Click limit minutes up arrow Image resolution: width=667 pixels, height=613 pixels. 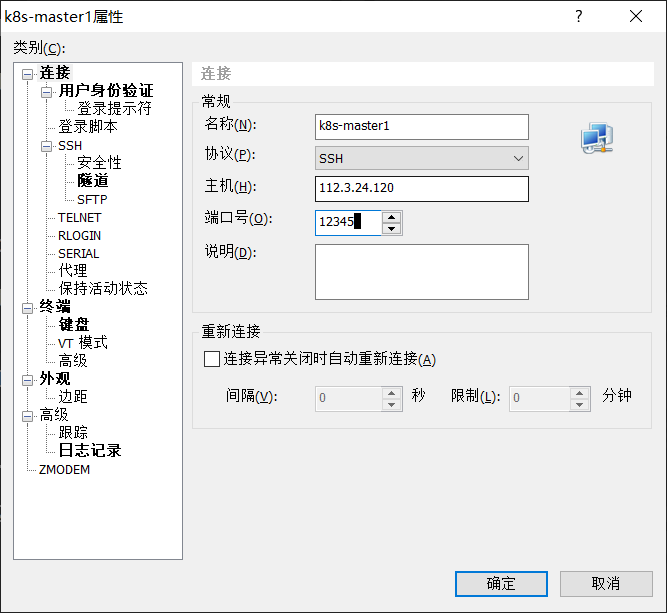point(579,393)
